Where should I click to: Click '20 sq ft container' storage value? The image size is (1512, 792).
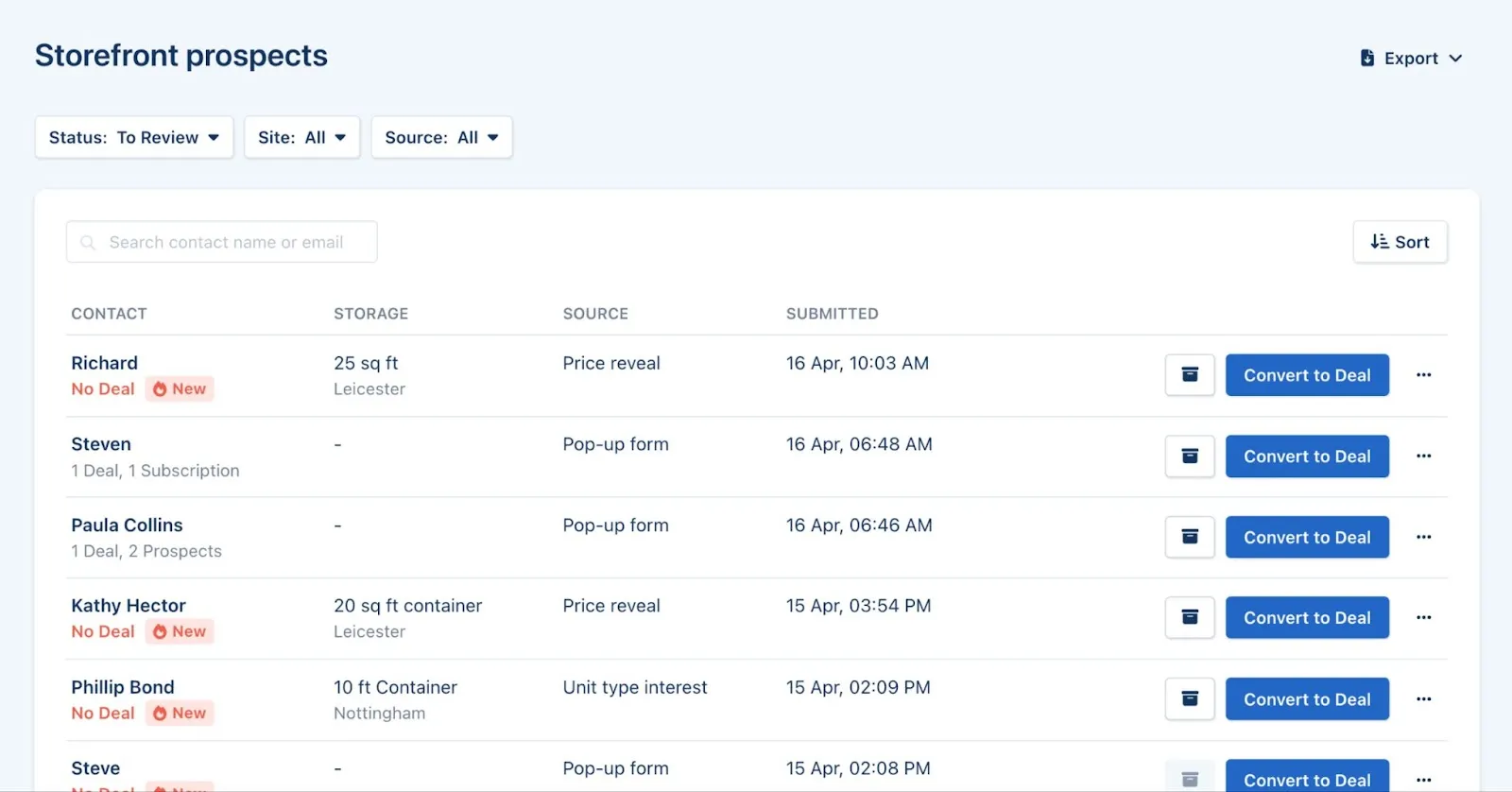pos(407,606)
